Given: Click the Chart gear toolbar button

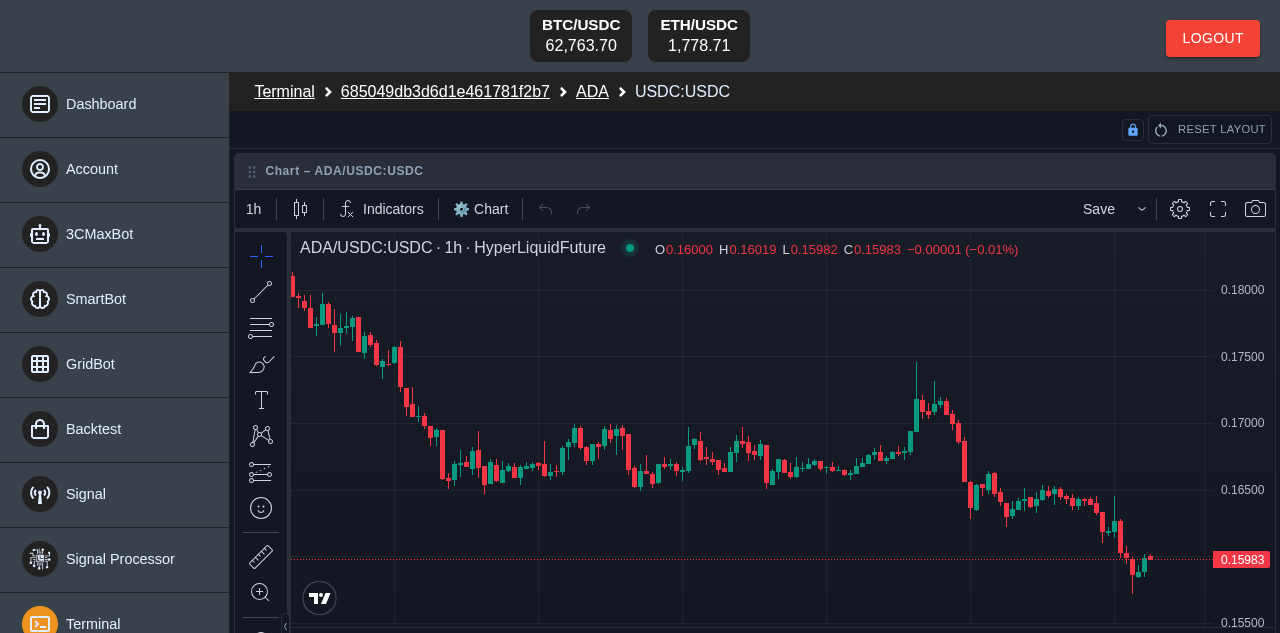Looking at the screenshot, I should [x=481, y=209].
